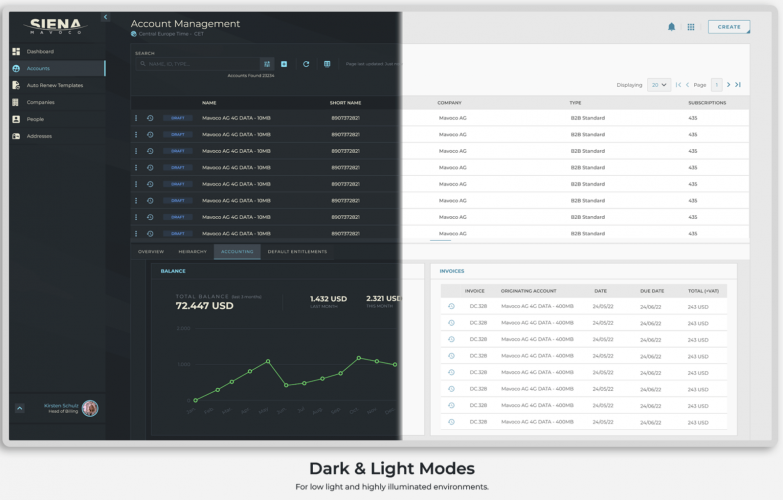Viewport: 783px width, 500px height.
Task: Sort invoices by TOTAL (+VAT) header
Action: tap(703, 291)
